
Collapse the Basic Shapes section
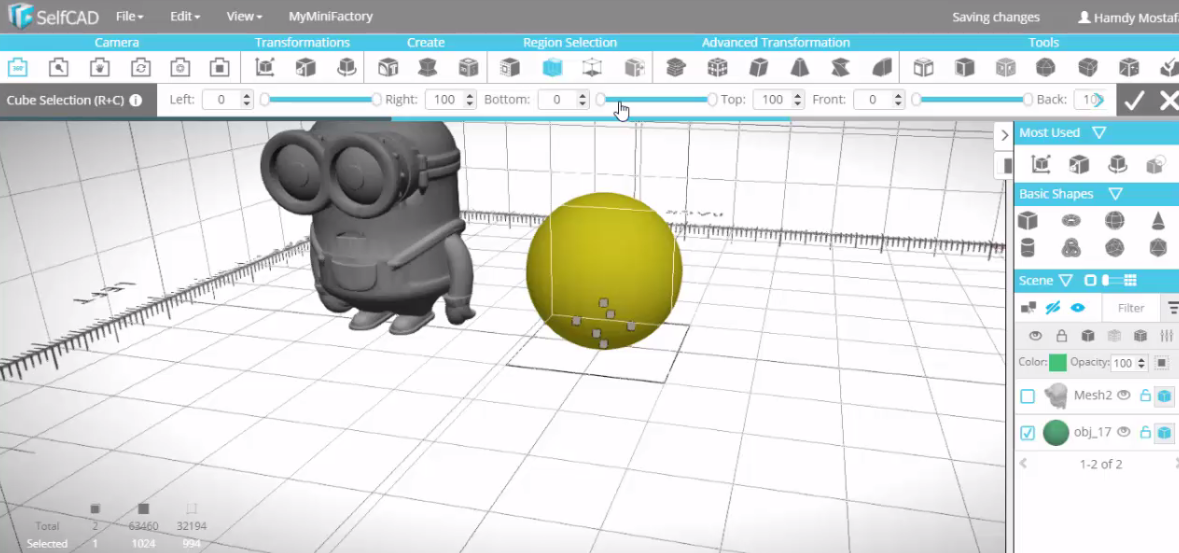click(1115, 194)
